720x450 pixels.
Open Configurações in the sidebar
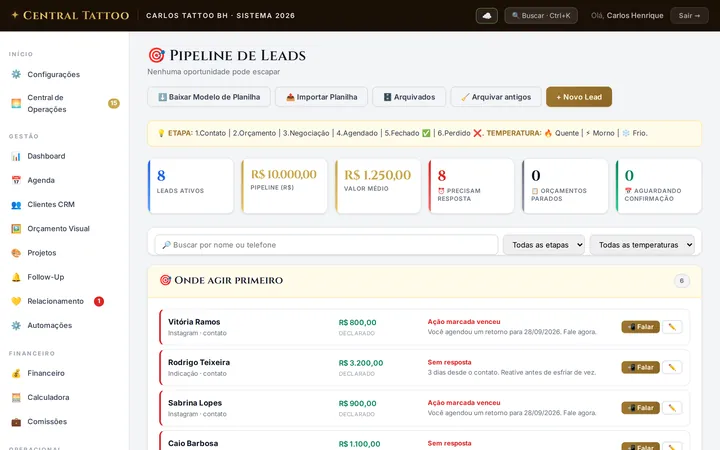pyautogui.click(x=53, y=74)
